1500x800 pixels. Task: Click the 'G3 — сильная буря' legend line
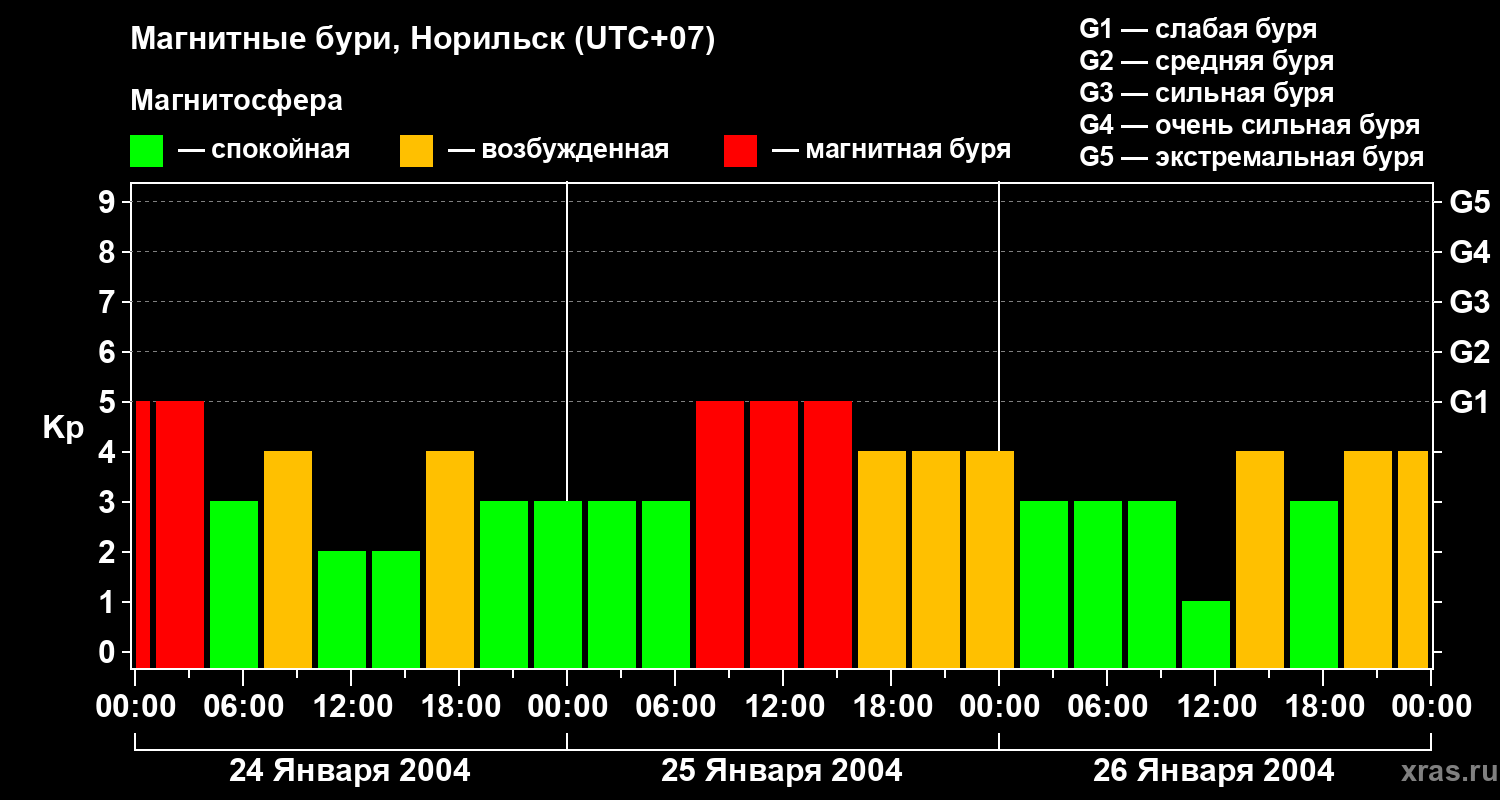coord(1206,93)
